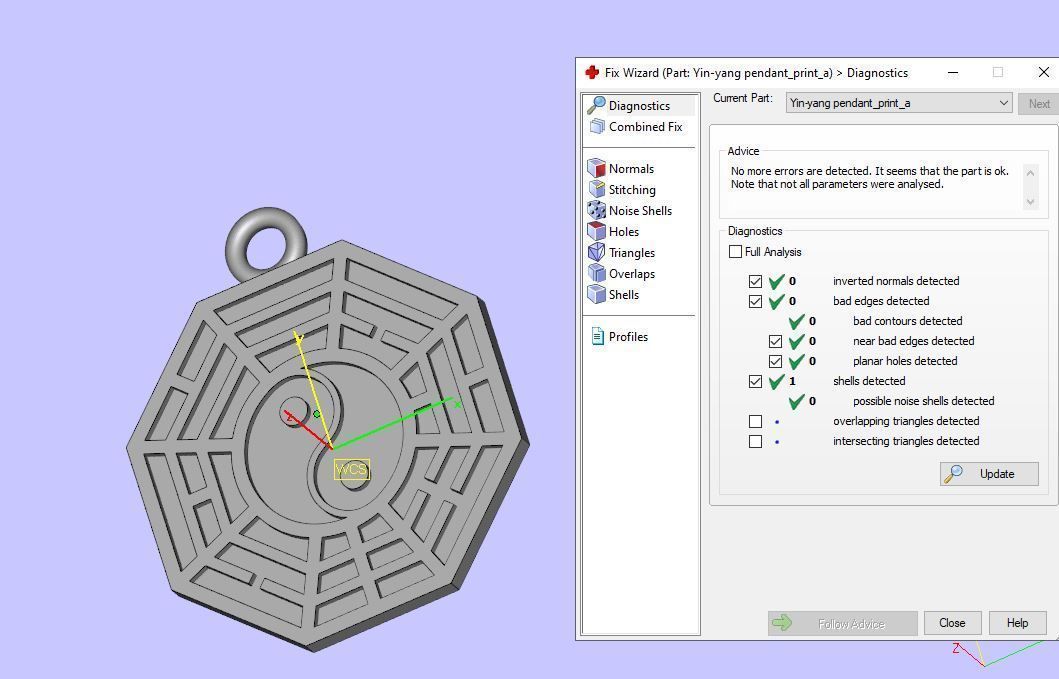Image resolution: width=1059 pixels, height=679 pixels.
Task: Click the WCS label in viewport
Action: pyautogui.click(x=352, y=469)
